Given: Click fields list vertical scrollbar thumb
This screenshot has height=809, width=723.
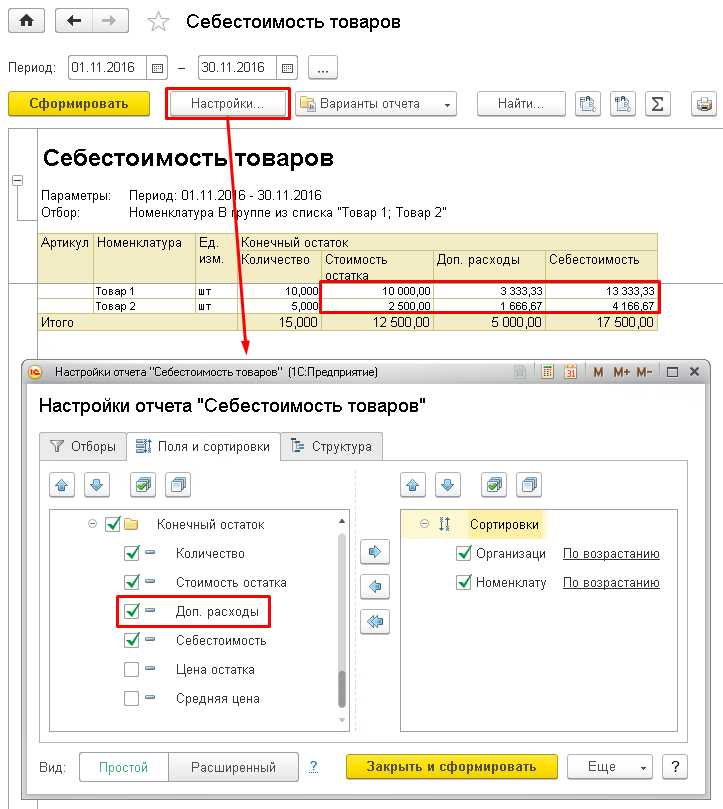Looking at the screenshot, I should tap(342, 689).
